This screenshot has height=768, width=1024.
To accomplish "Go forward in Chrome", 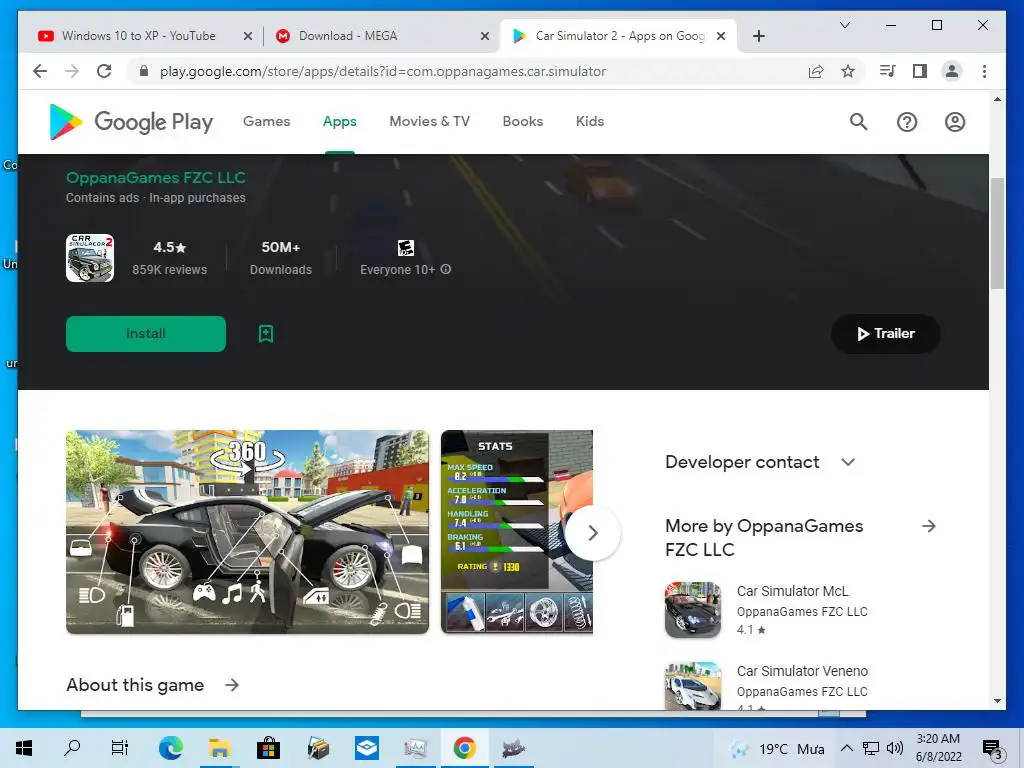I will click(72, 71).
